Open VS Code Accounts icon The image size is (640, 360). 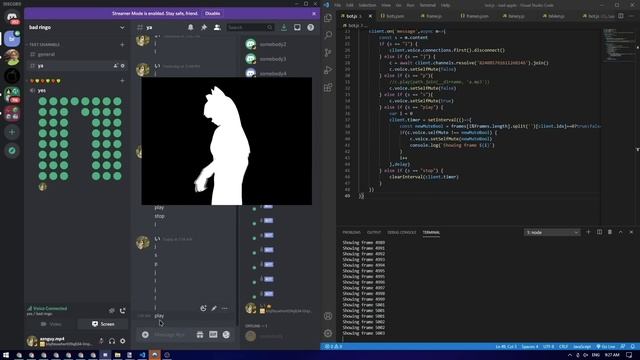328,316
